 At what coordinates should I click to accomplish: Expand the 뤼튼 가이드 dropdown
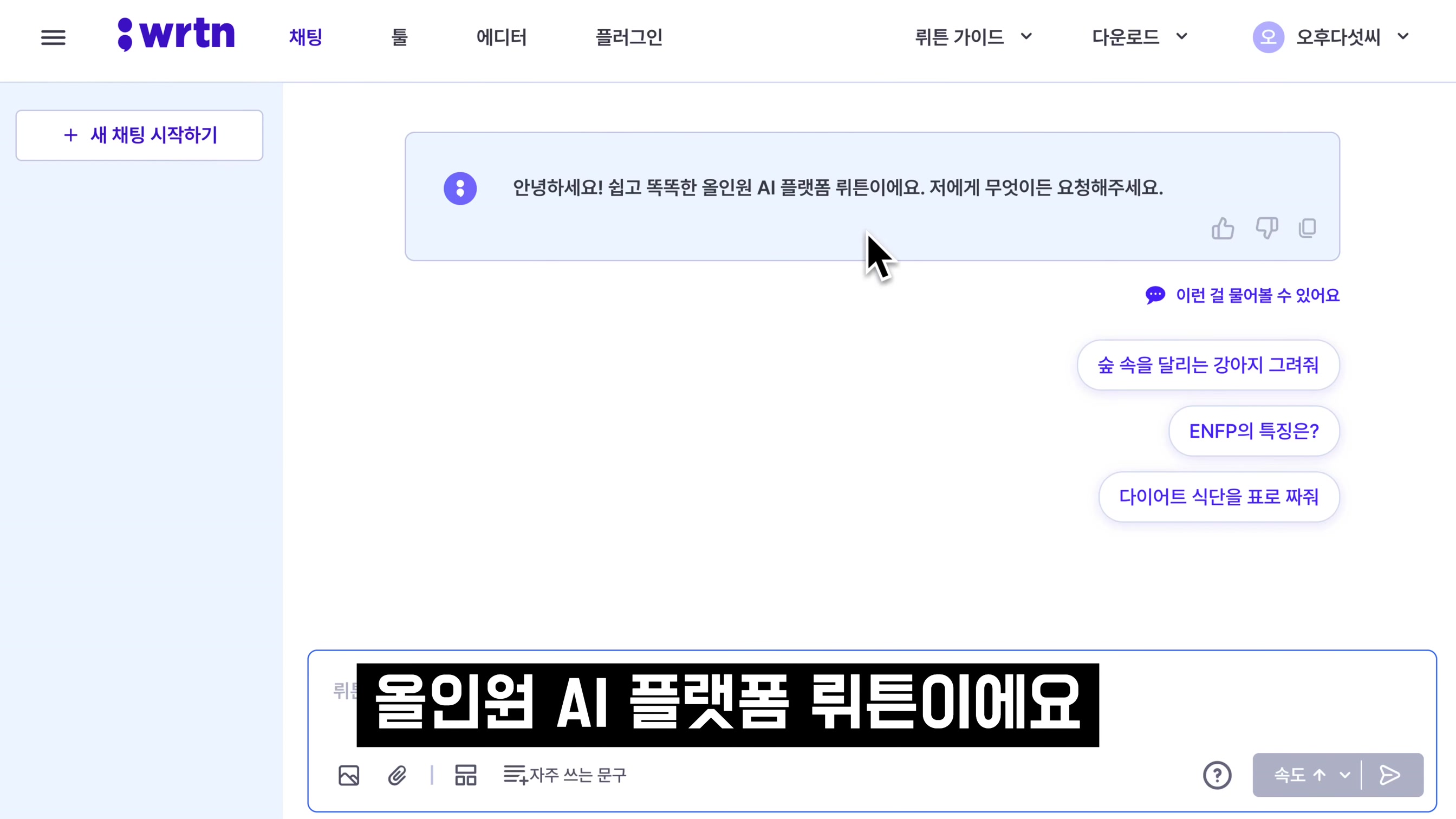click(973, 37)
